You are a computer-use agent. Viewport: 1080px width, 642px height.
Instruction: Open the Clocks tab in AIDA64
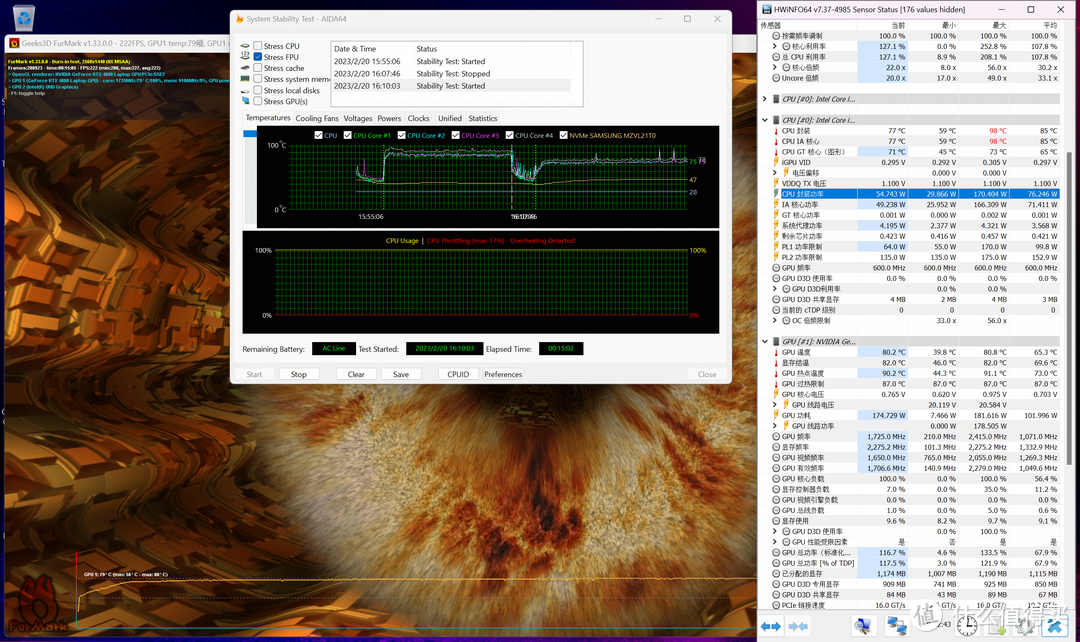[418, 118]
